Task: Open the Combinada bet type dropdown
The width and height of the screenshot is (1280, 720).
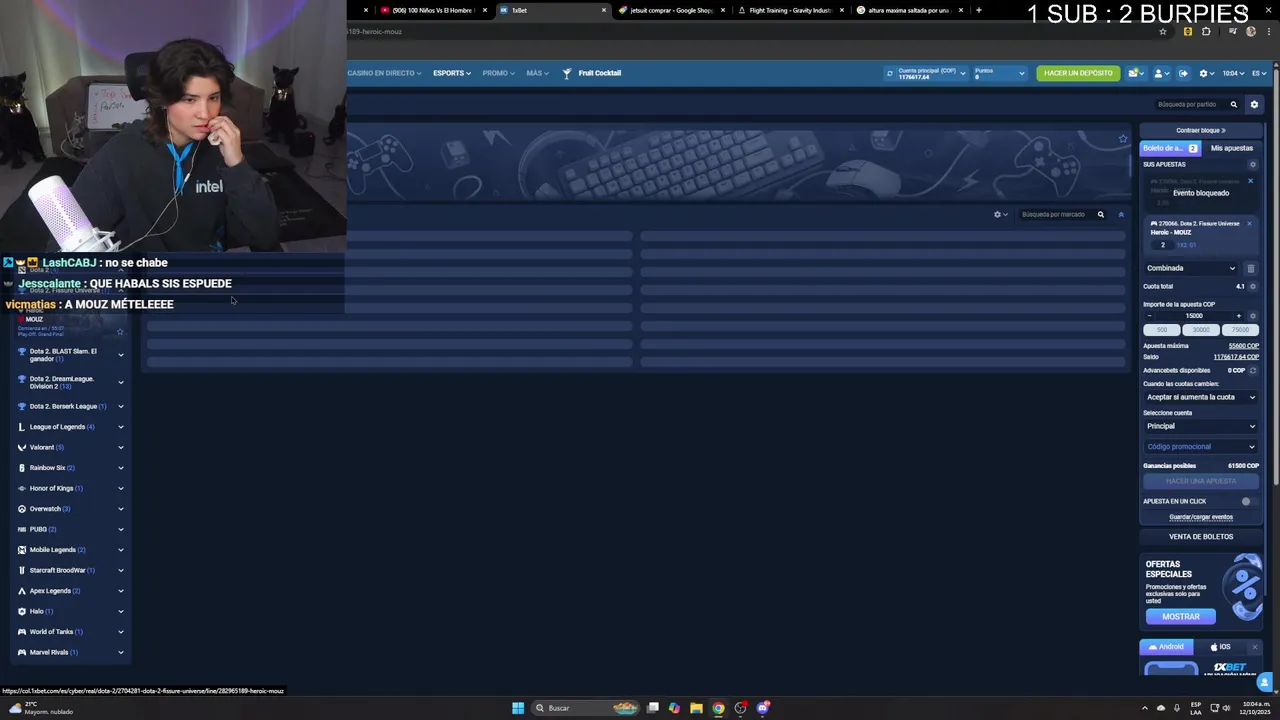Action: (1191, 268)
